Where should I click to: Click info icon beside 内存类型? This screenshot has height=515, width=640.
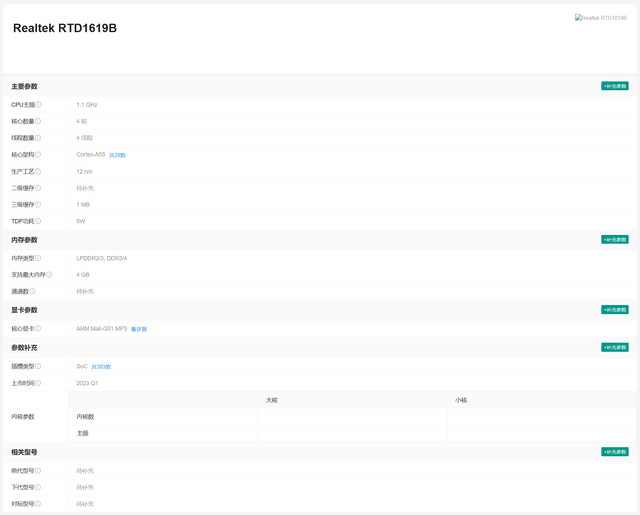click(38, 258)
